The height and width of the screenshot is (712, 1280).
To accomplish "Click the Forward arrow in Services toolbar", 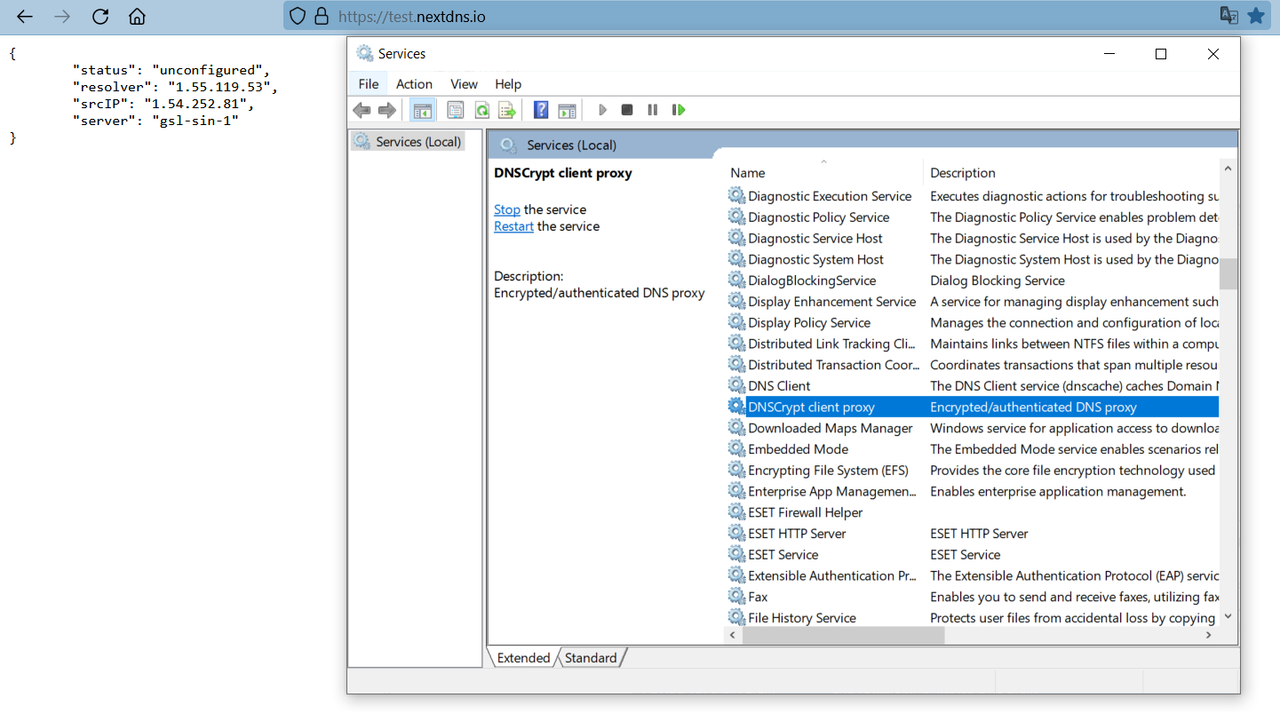I will pyautogui.click(x=387, y=110).
